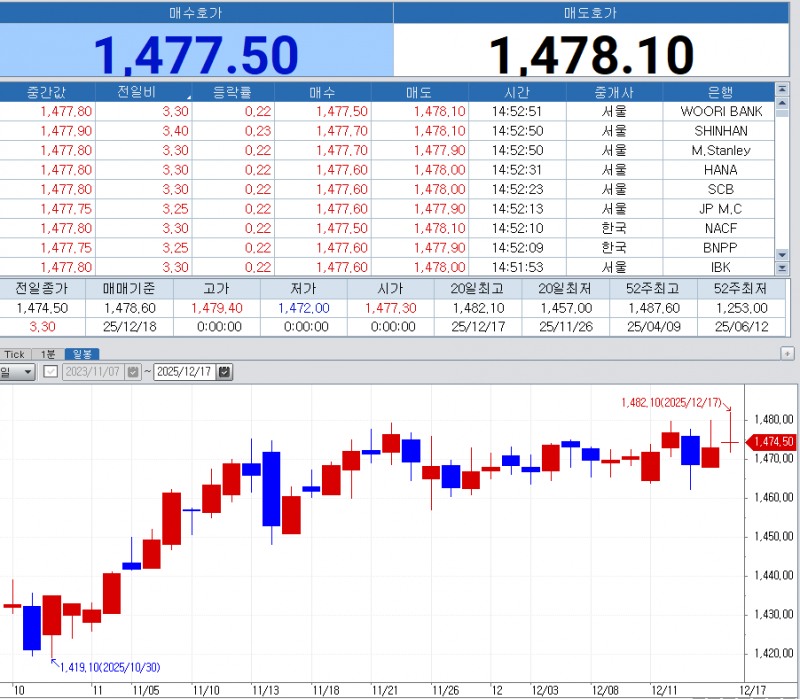Select the M.Stanley bank row
The image size is (800, 699).
point(720,150)
